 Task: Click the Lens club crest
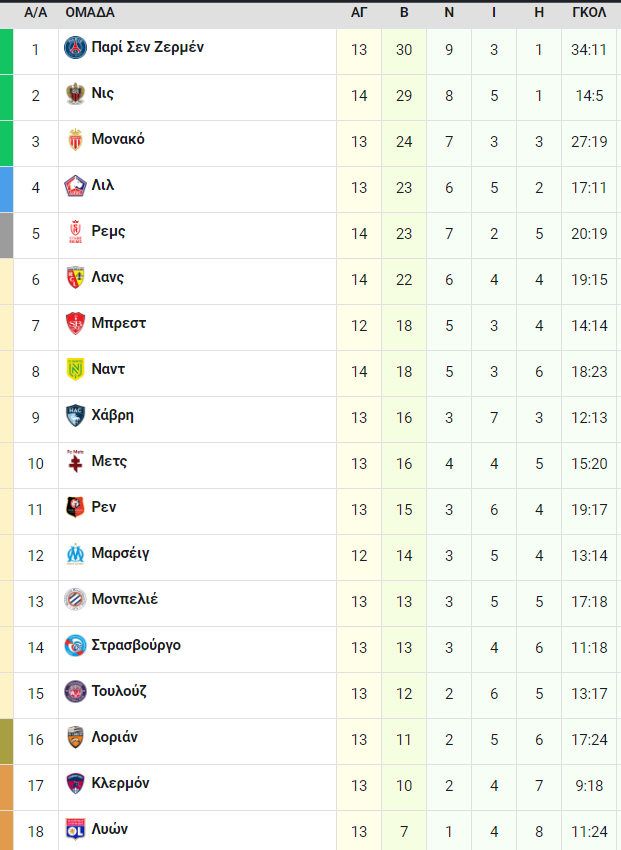75,278
